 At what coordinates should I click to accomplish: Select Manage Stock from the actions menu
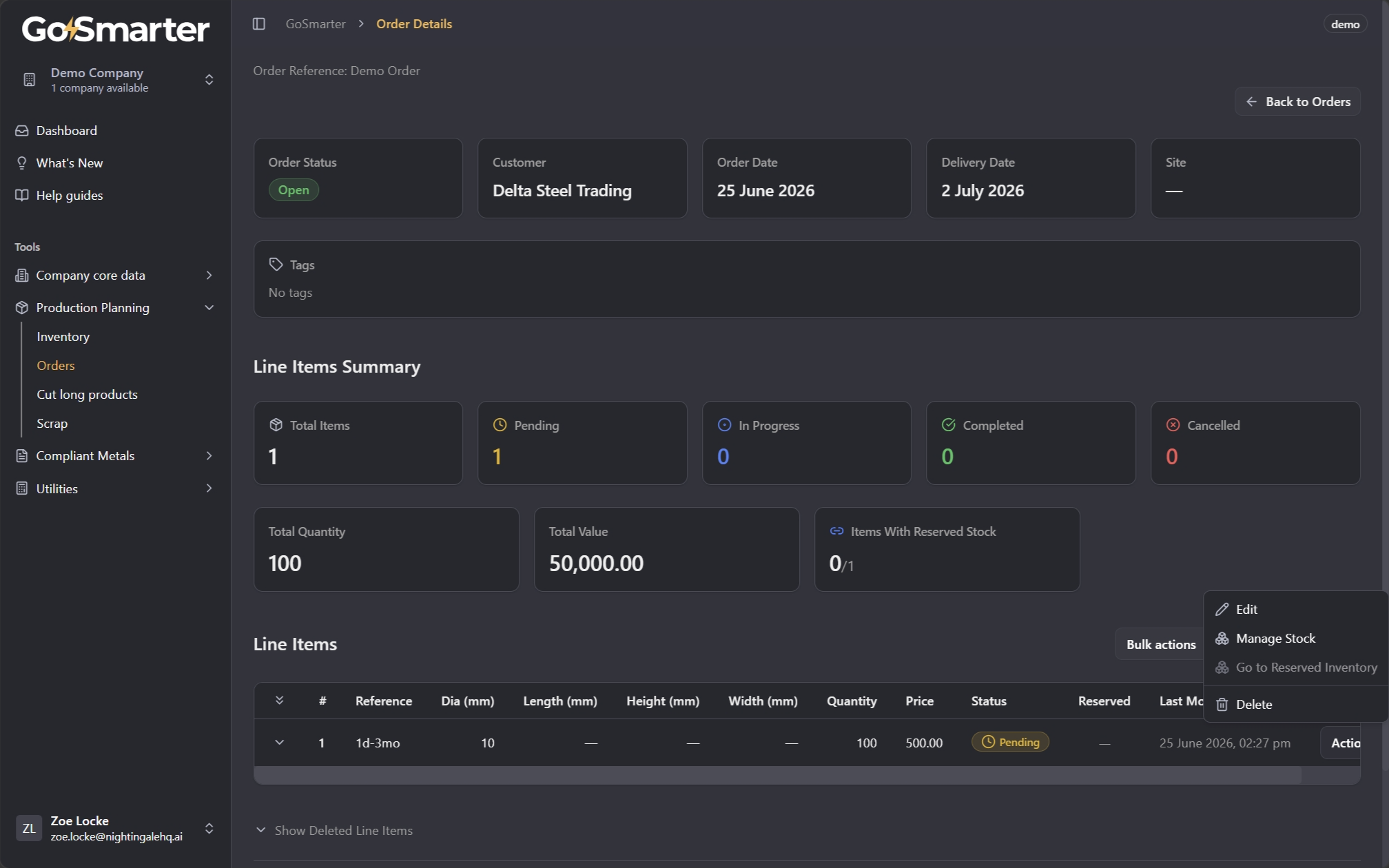click(x=1295, y=639)
